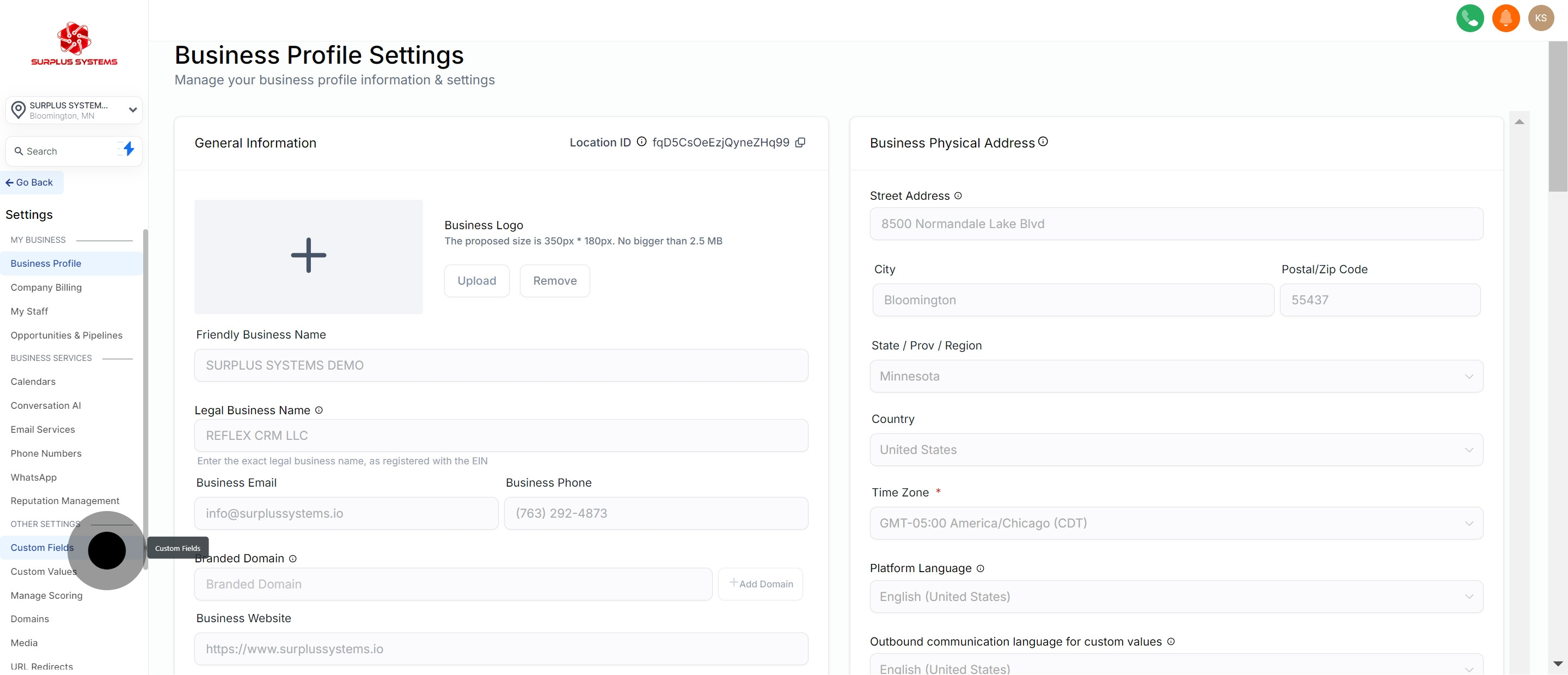The height and width of the screenshot is (675, 1568).
Task: Click the info icon beside Legal Business Name
Action: tap(319, 410)
